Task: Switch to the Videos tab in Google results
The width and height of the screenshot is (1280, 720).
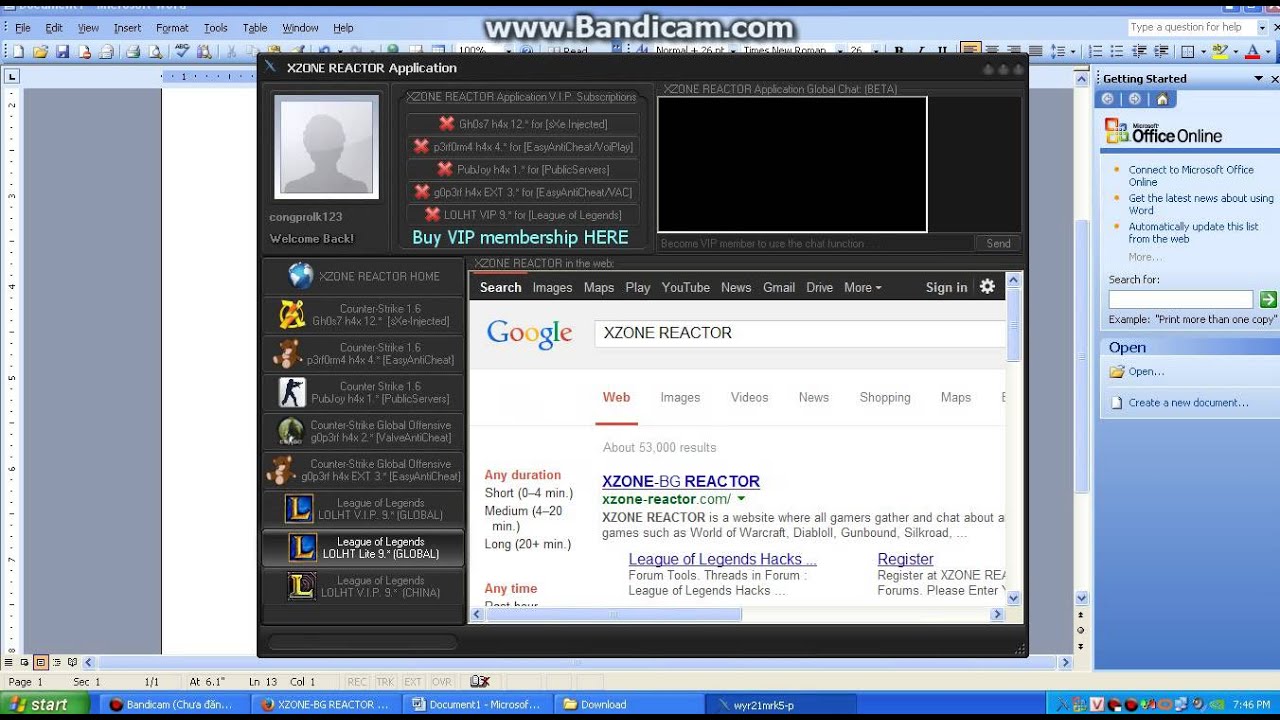Action: [x=749, y=397]
